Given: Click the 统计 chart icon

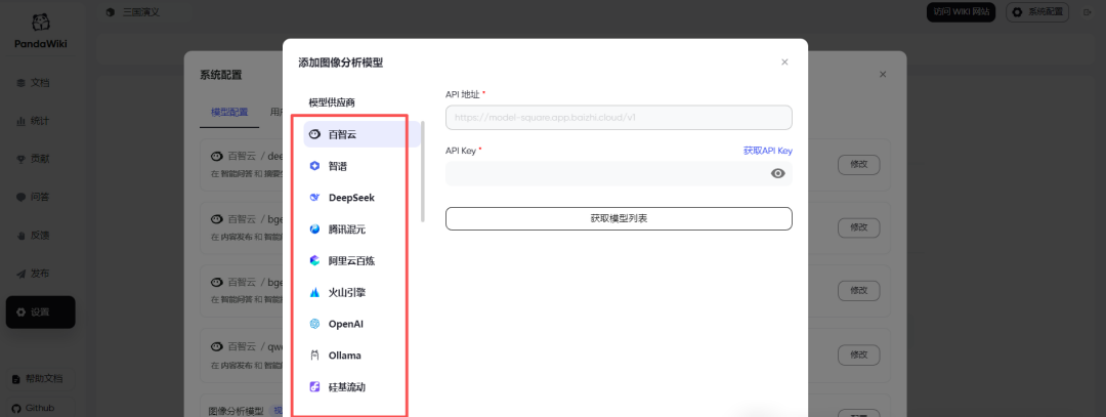Looking at the screenshot, I should tap(20, 121).
